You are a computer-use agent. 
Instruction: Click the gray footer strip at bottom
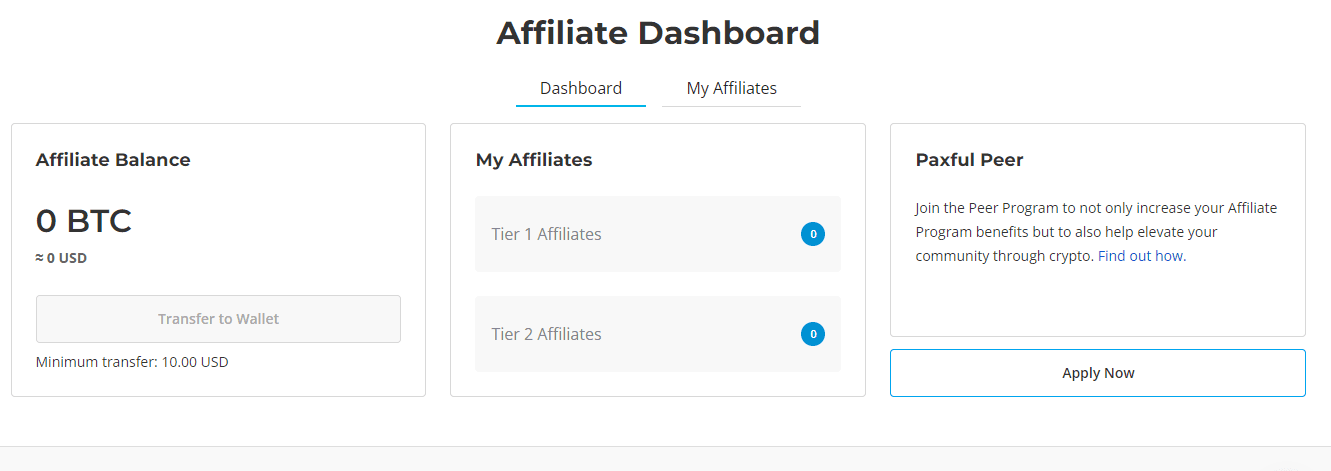[665, 459]
